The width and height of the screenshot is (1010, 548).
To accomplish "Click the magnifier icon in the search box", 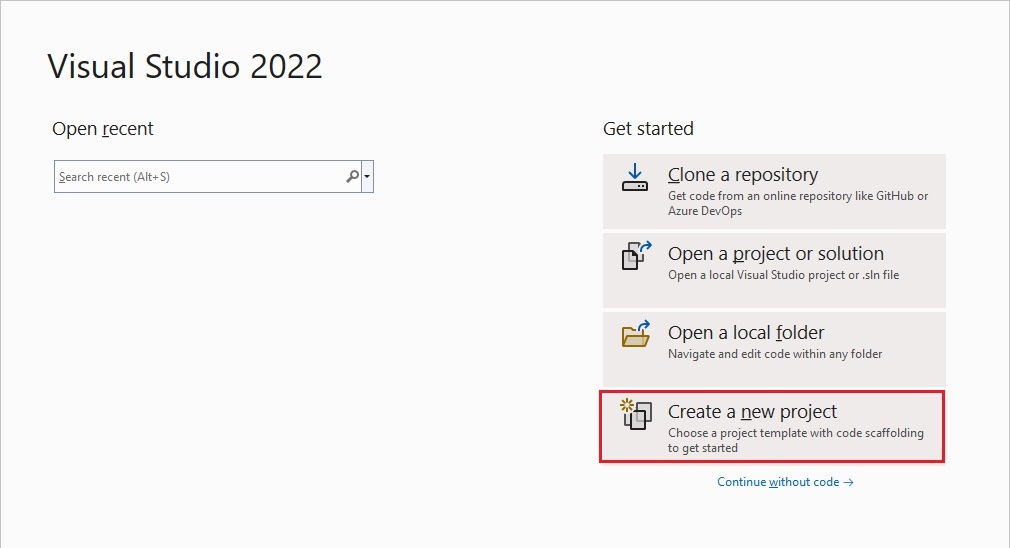I will point(352,176).
